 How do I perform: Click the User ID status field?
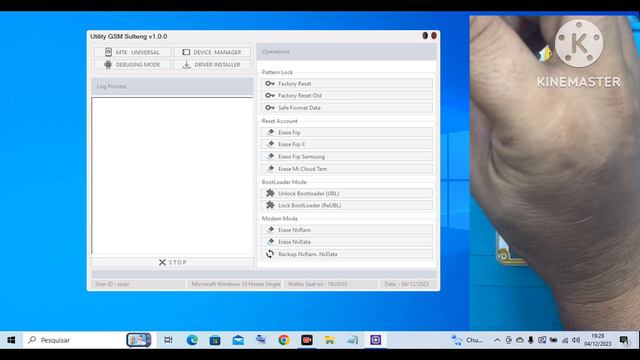click(138, 284)
